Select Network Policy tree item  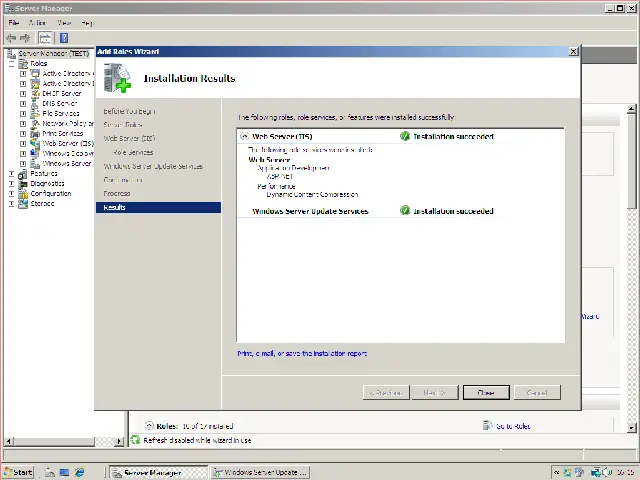pyautogui.click(x=68, y=123)
